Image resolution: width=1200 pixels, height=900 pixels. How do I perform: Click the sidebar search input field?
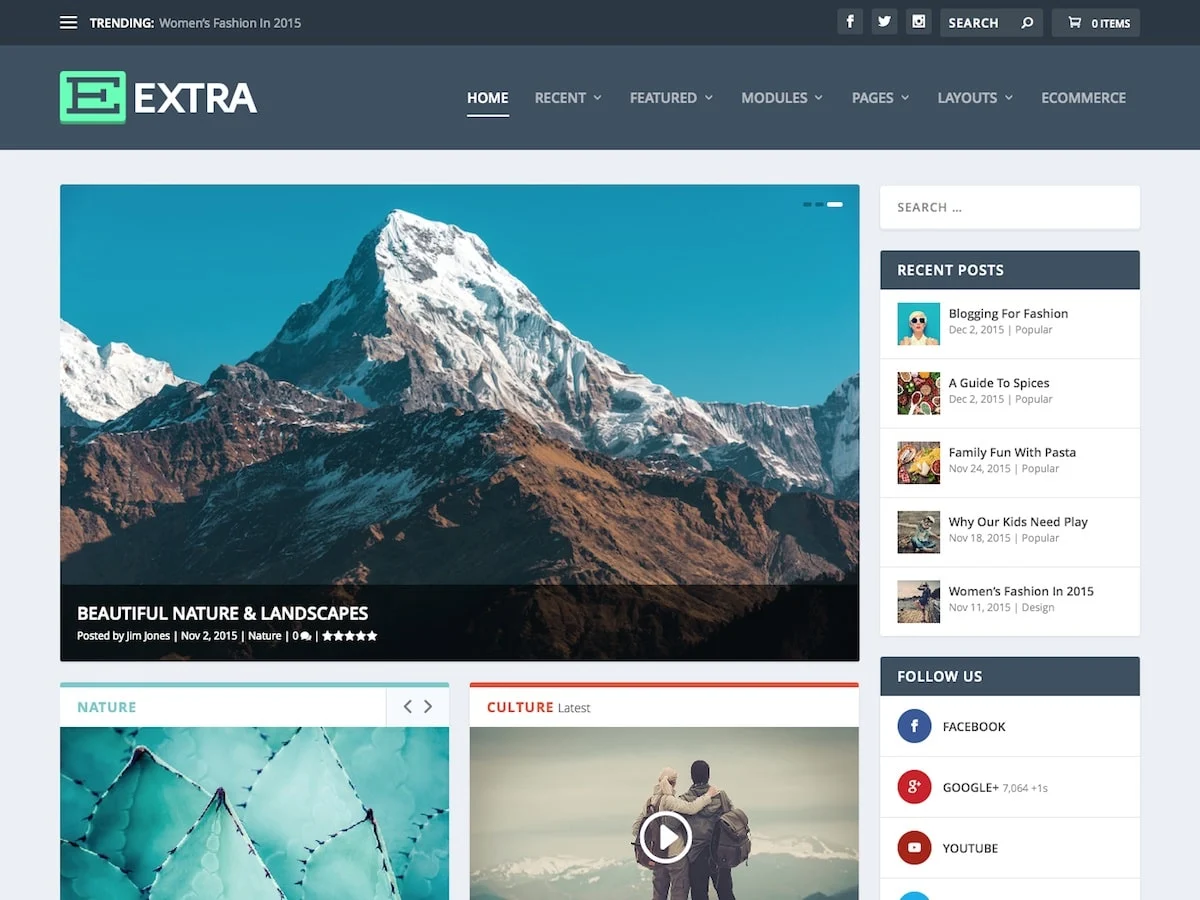pos(1009,207)
